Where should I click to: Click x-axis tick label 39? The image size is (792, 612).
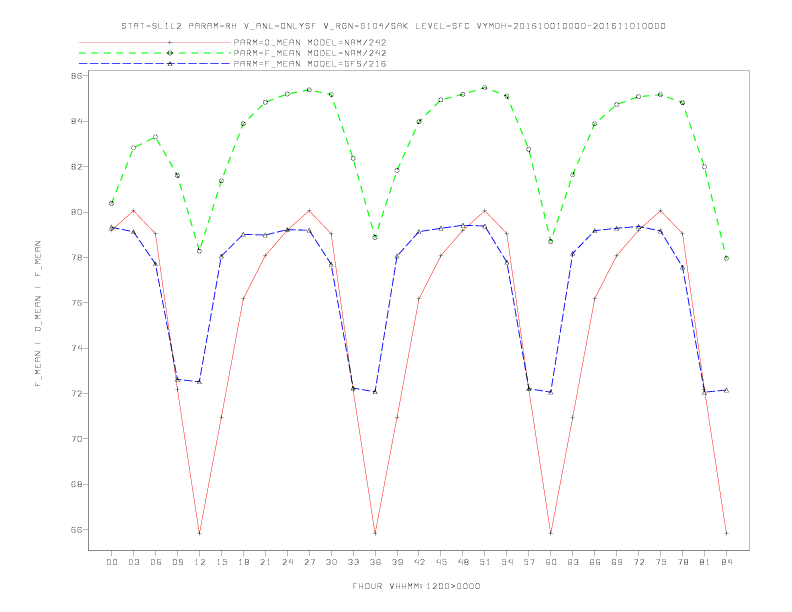click(x=397, y=562)
